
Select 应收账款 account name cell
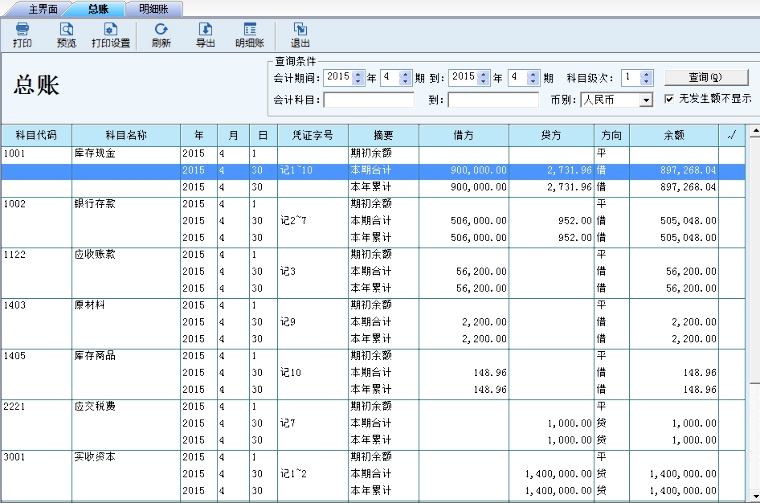[x=126, y=254]
